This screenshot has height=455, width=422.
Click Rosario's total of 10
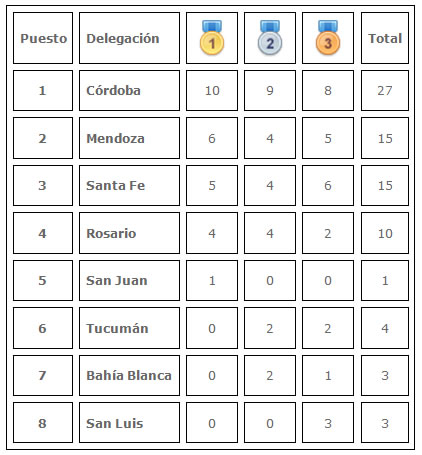(385, 233)
